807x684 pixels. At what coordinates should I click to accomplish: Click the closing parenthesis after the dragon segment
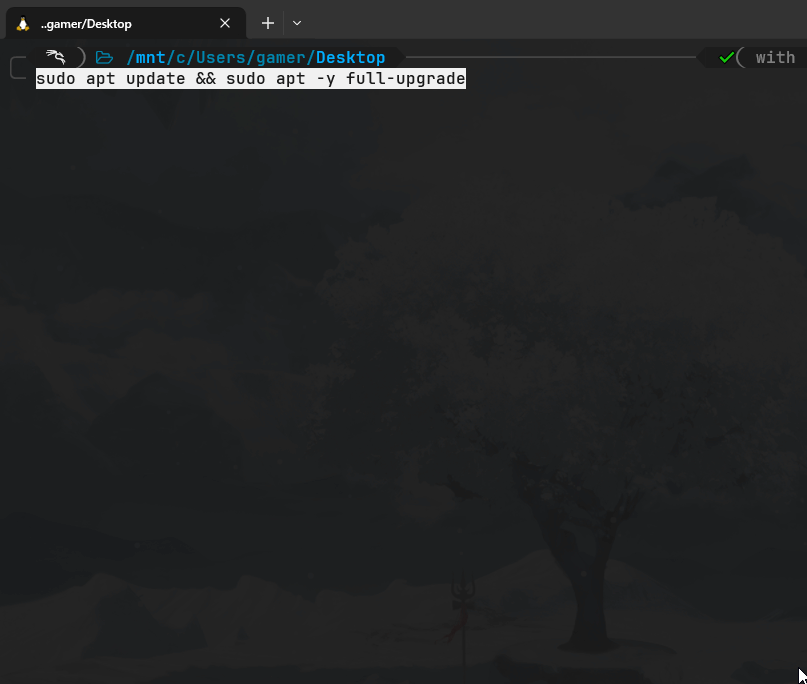click(x=83, y=56)
